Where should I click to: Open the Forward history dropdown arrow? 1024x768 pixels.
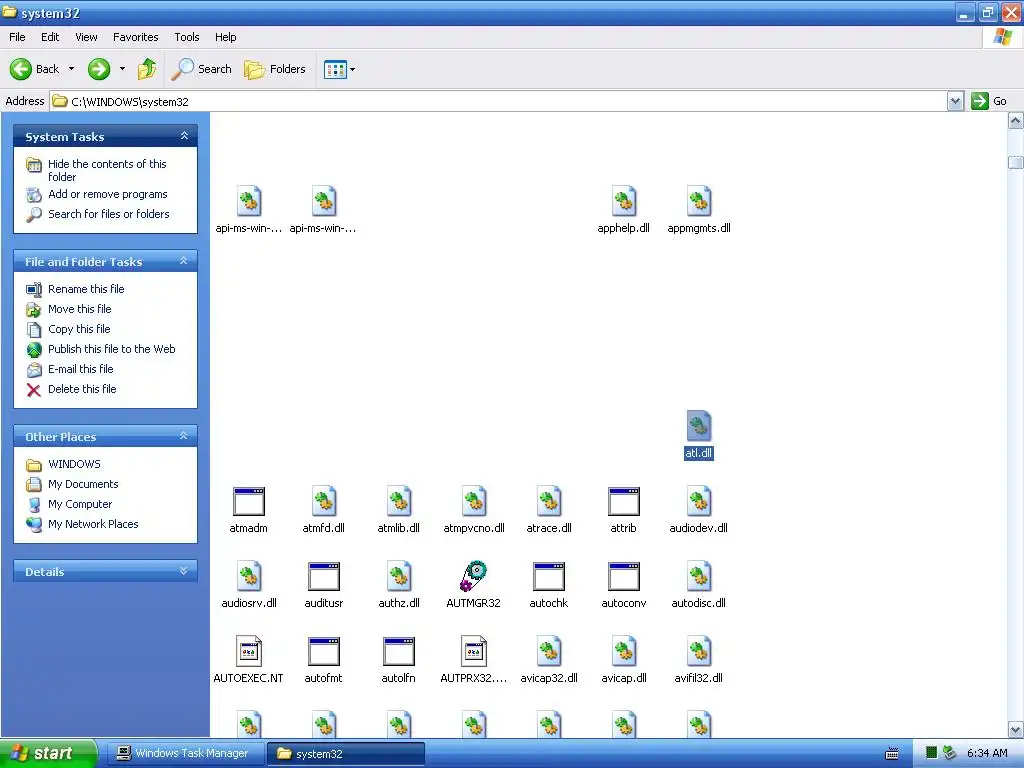(122, 69)
